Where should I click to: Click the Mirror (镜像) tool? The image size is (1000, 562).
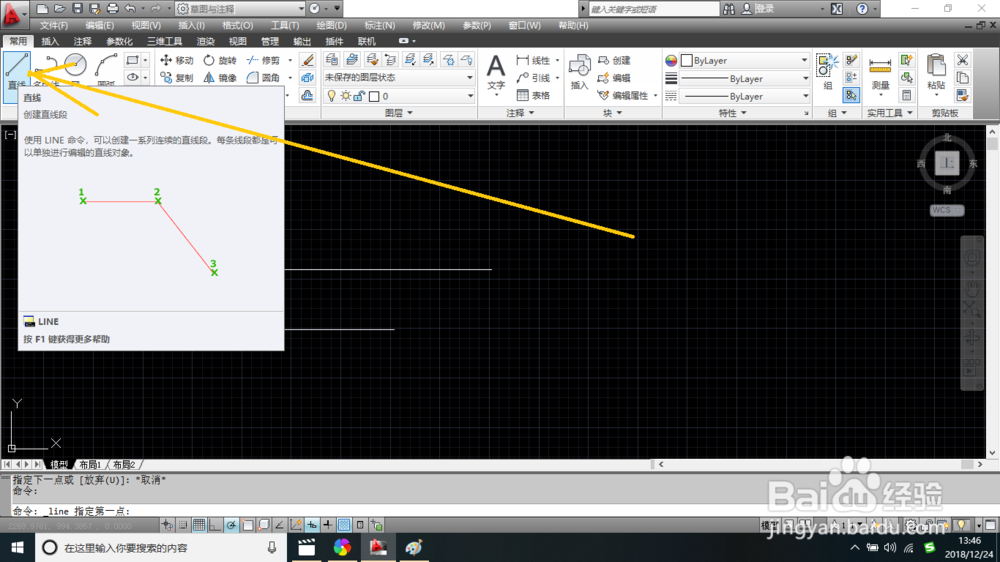(220, 78)
